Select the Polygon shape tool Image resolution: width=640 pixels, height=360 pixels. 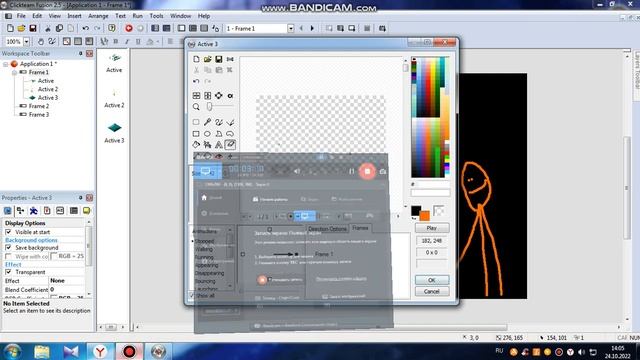click(x=219, y=134)
